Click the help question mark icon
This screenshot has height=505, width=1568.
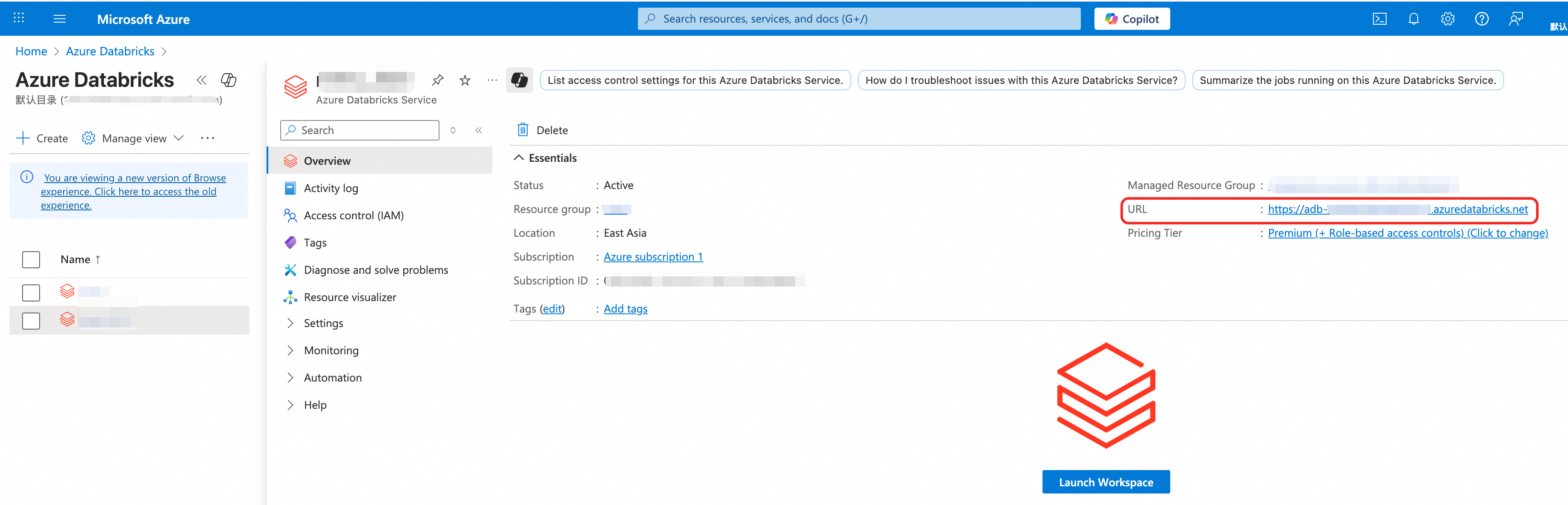(x=1482, y=19)
